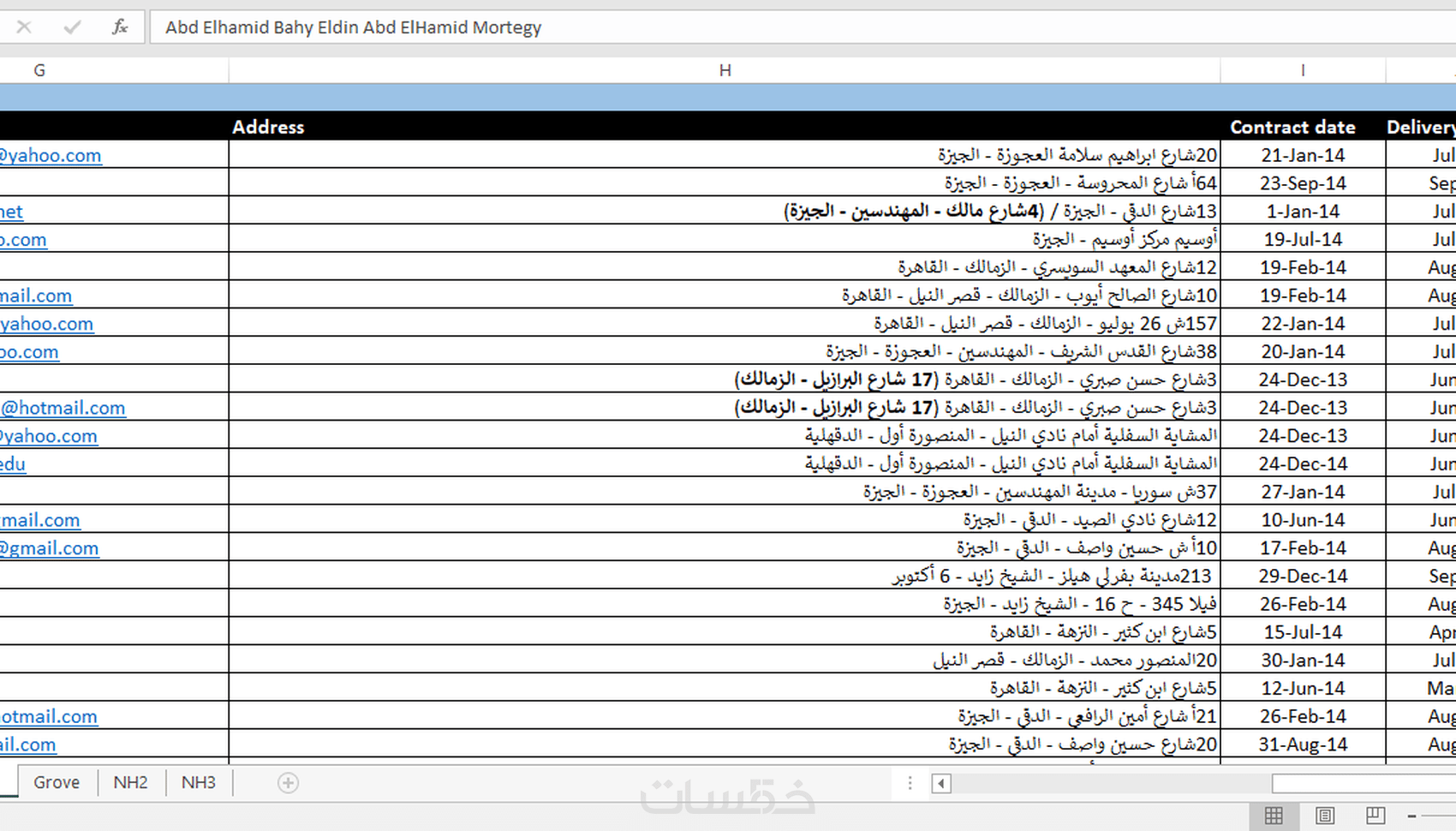
Task: Open the NH2 sheet tab
Action: [130, 782]
